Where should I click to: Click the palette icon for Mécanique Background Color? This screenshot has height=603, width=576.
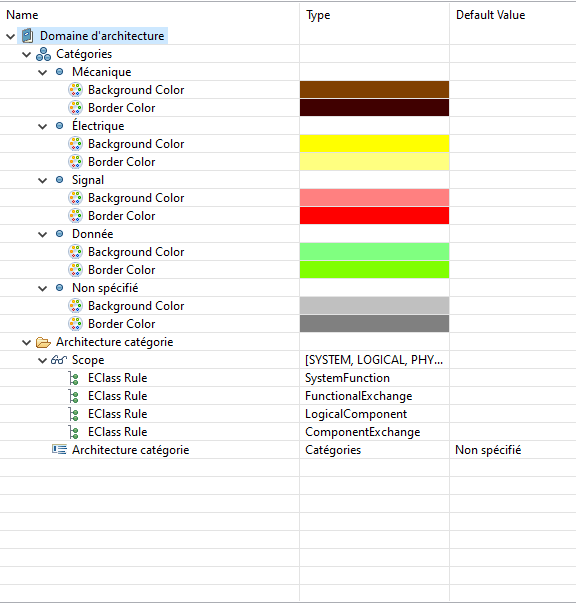coord(75,90)
